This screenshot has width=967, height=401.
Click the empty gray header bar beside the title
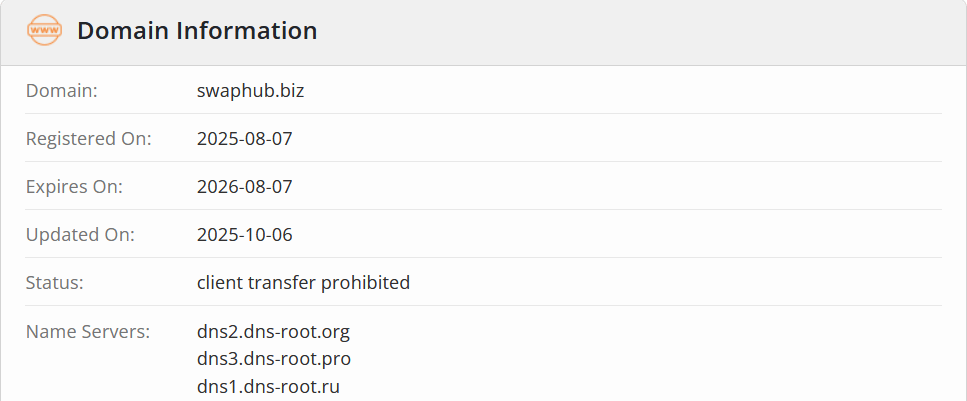click(x=640, y=31)
